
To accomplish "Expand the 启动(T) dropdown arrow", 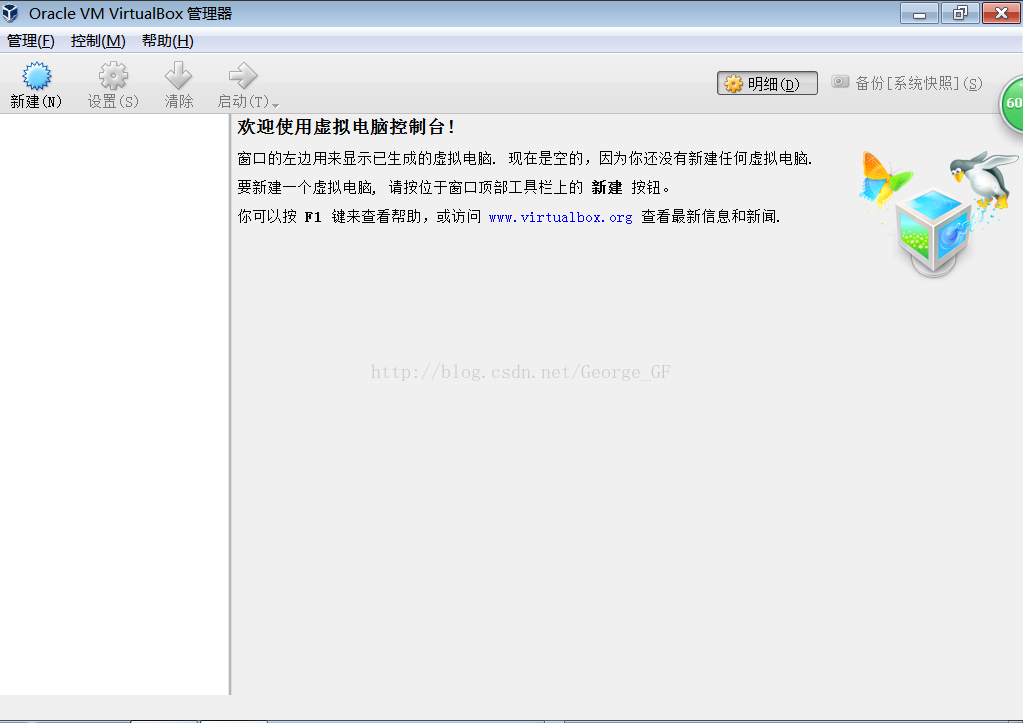I will pyautogui.click(x=275, y=105).
